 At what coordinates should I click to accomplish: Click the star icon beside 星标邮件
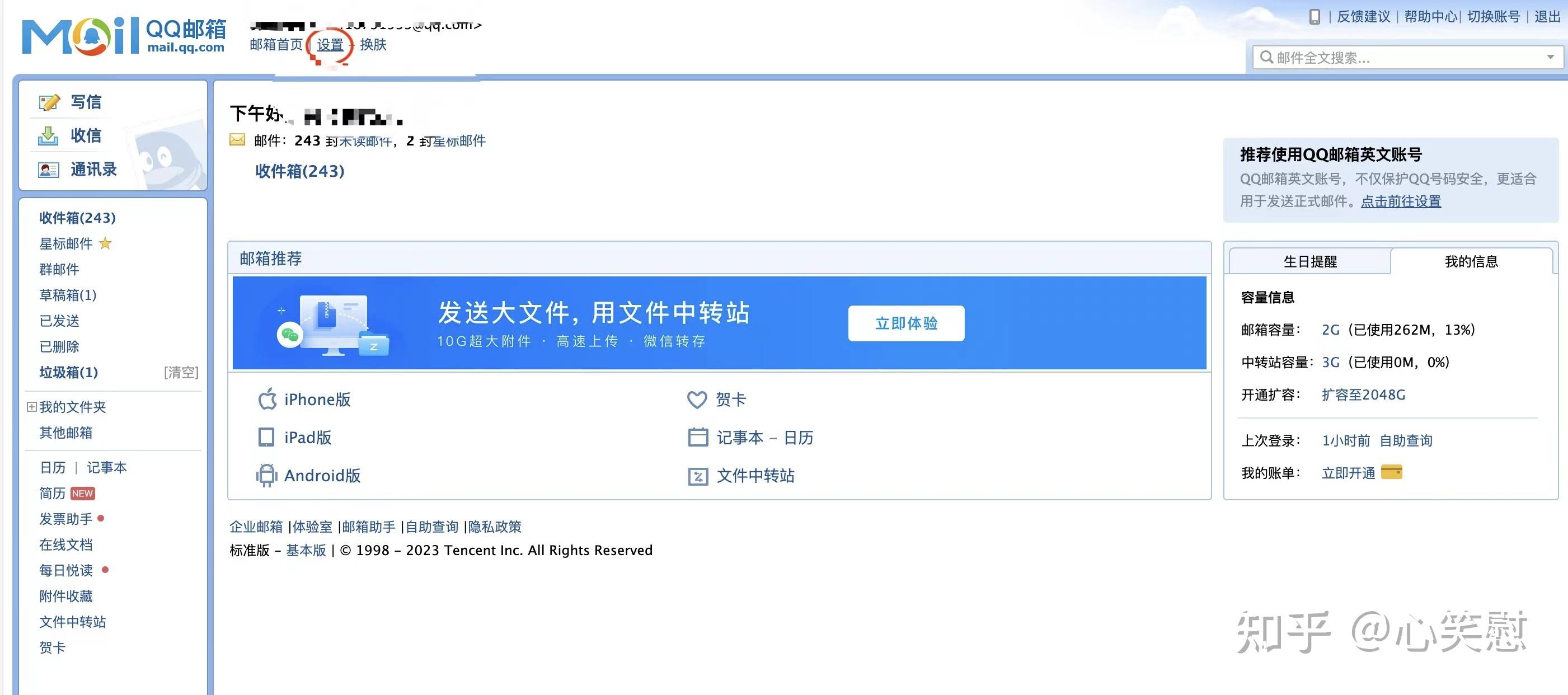click(105, 243)
